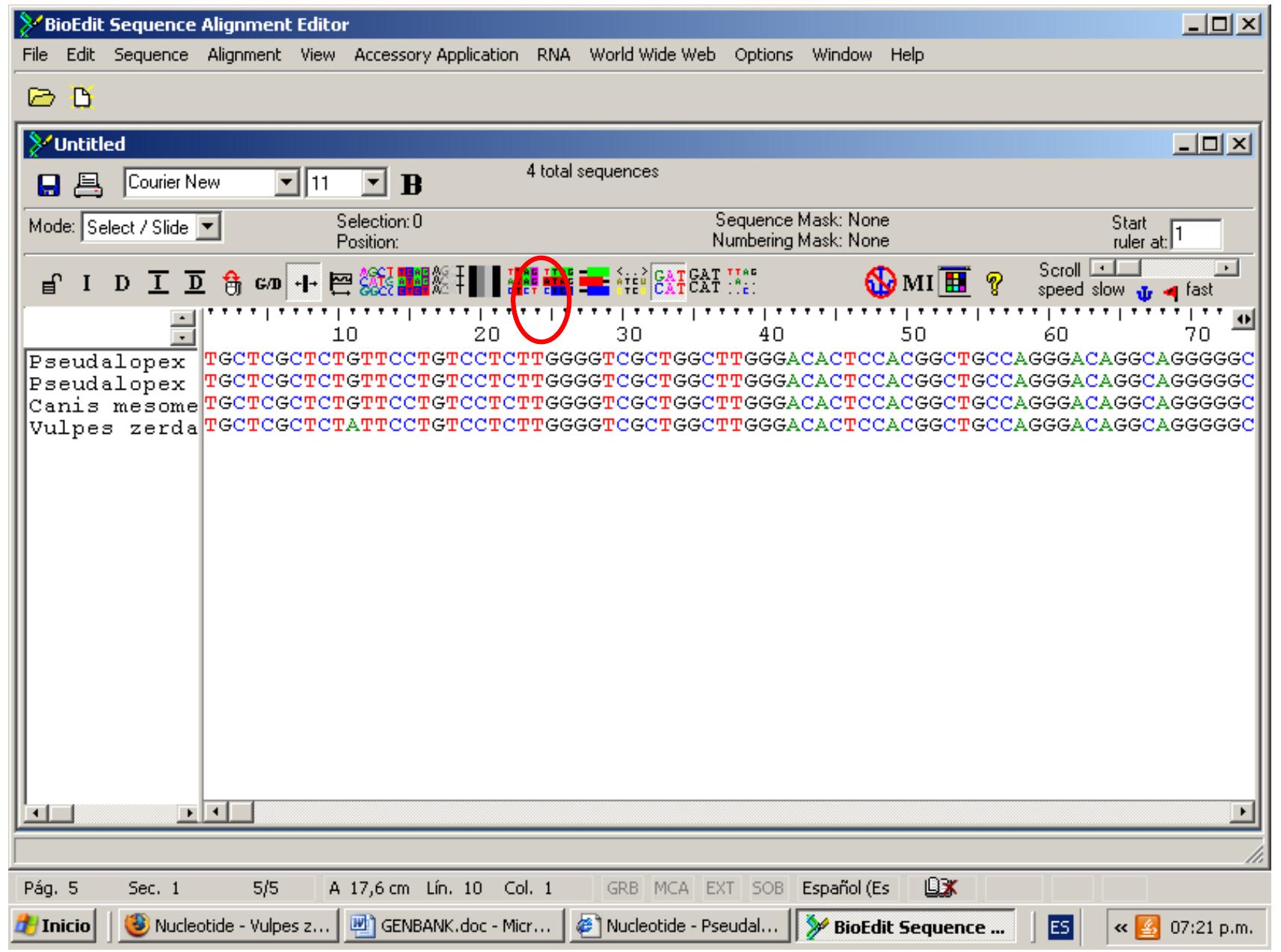Click the MI toolbar button
1281x952 pixels.
[x=918, y=283]
